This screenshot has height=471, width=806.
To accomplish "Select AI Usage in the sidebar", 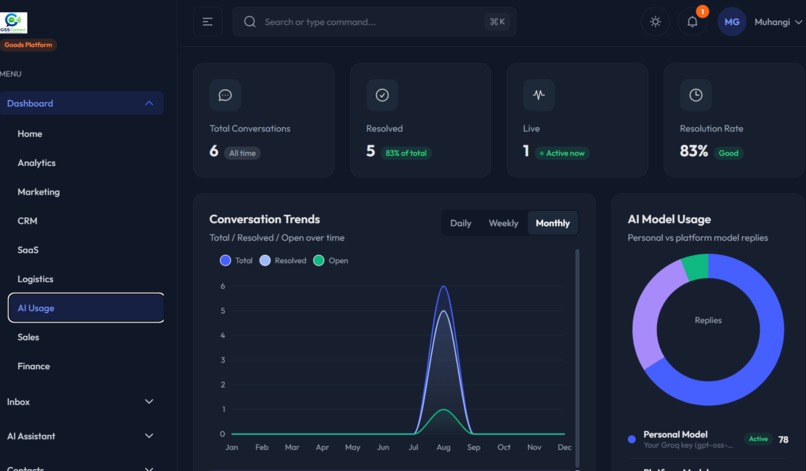I will coord(86,308).
